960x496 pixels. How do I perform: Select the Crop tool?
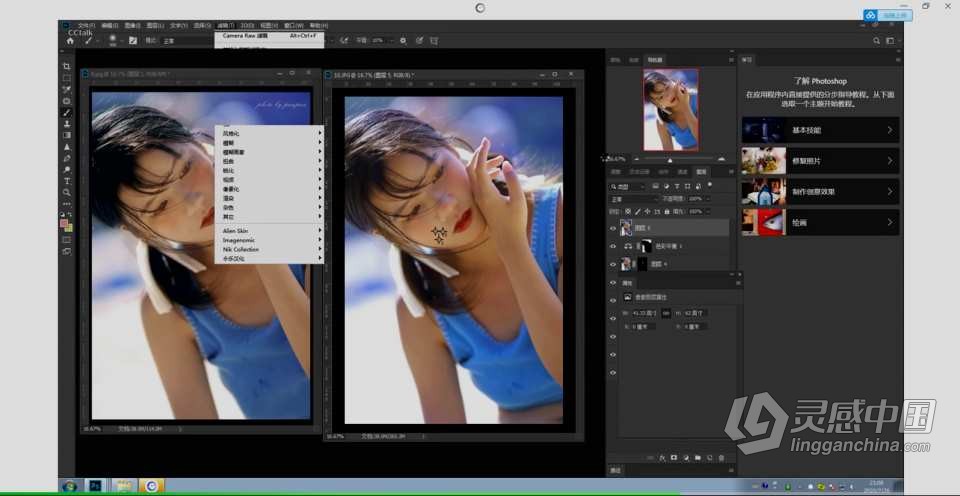tap(66, 66)
